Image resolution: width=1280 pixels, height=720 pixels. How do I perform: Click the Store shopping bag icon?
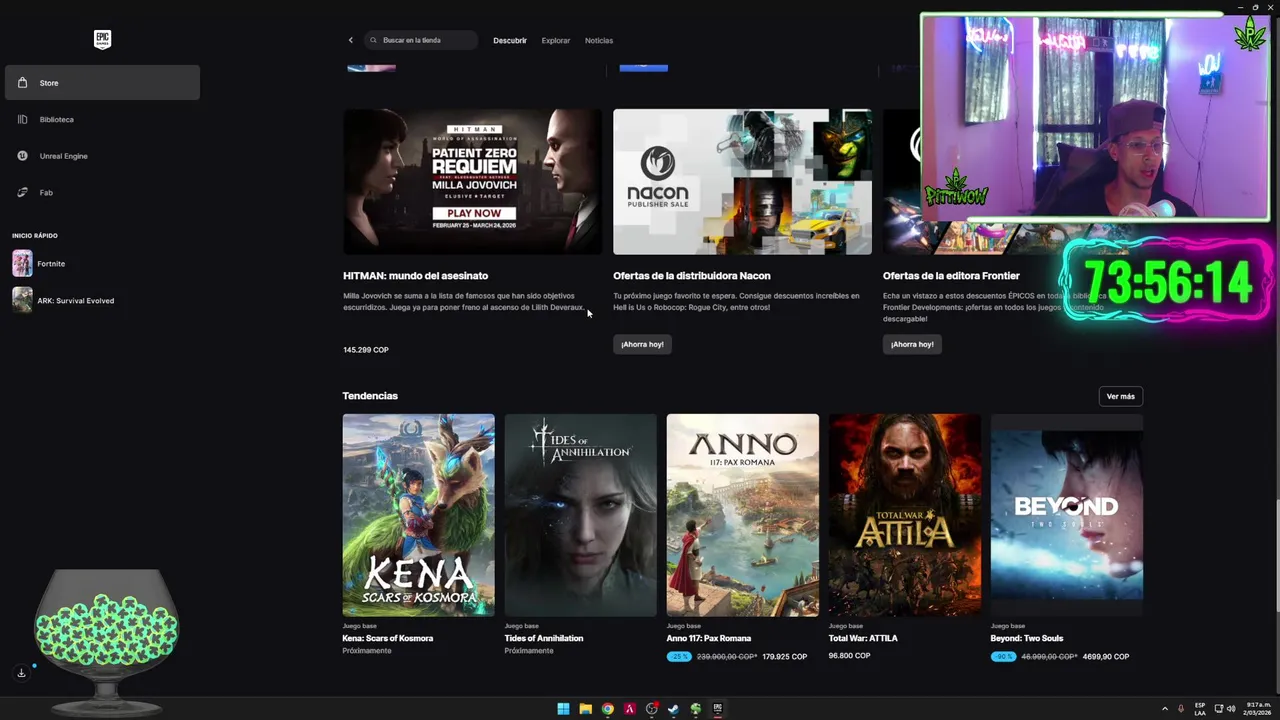(22, 83)
